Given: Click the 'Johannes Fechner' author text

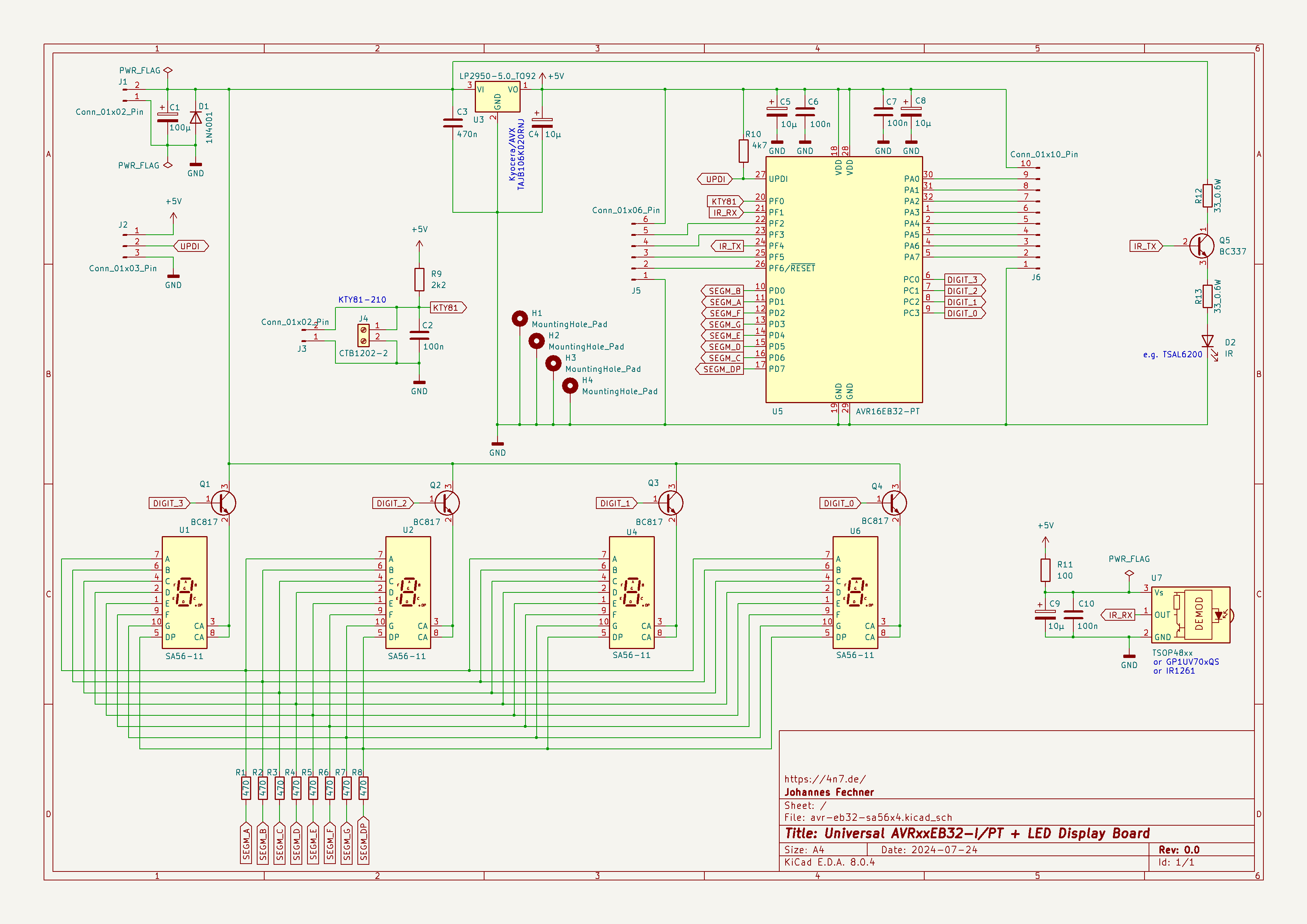Looking at the screenshot, I should (829, 792).
